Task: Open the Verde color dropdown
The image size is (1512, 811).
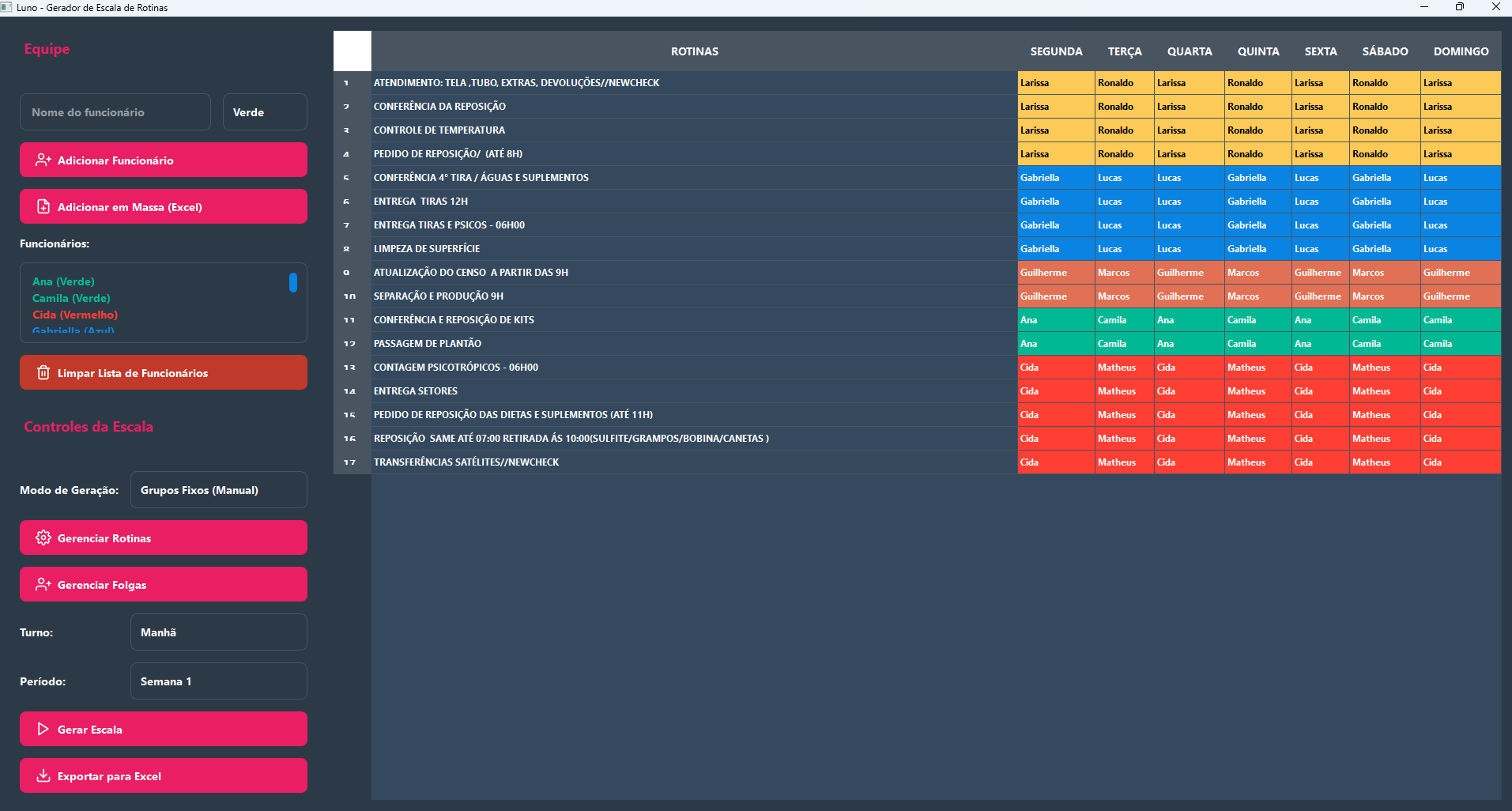Action: (x=265, y=112)
